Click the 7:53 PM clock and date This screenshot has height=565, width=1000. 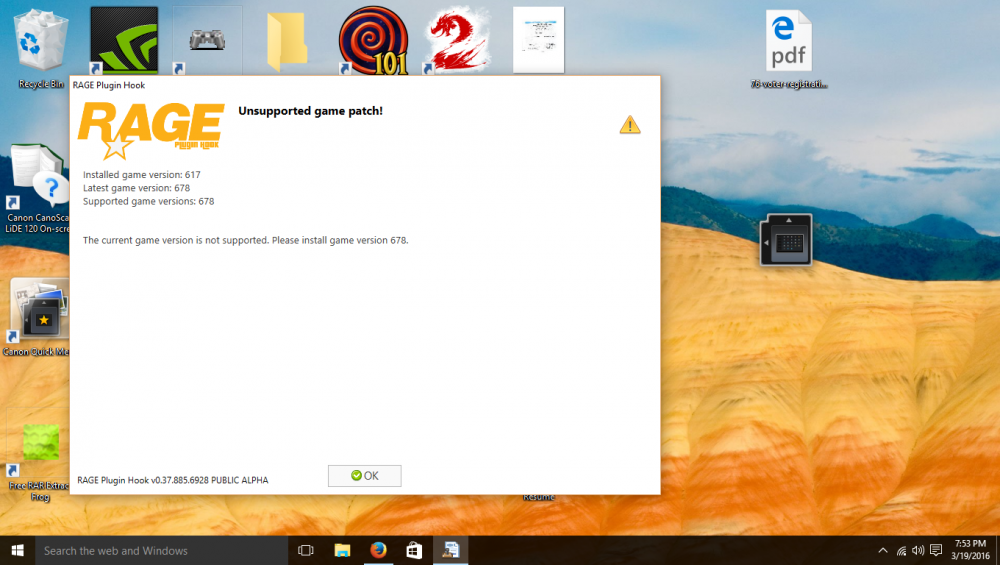click(970, 550)
